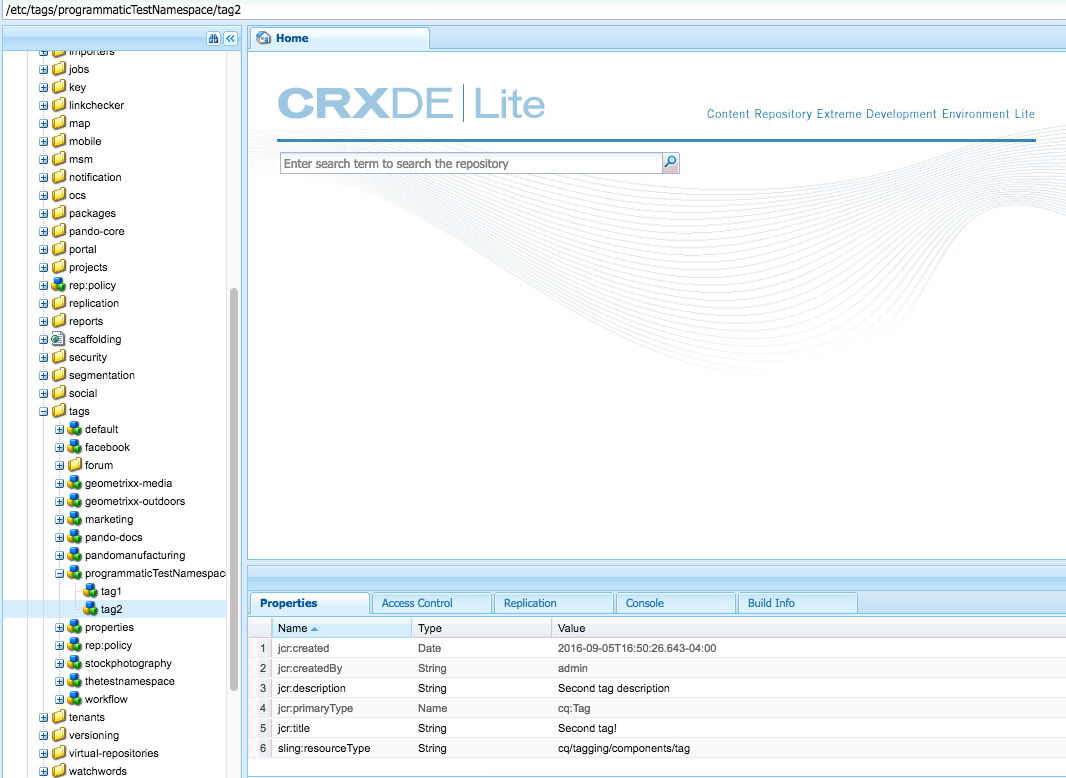Click the properties tag namespace icon
The width and height of the screenshot is (1066, 778).
point(75,627)
